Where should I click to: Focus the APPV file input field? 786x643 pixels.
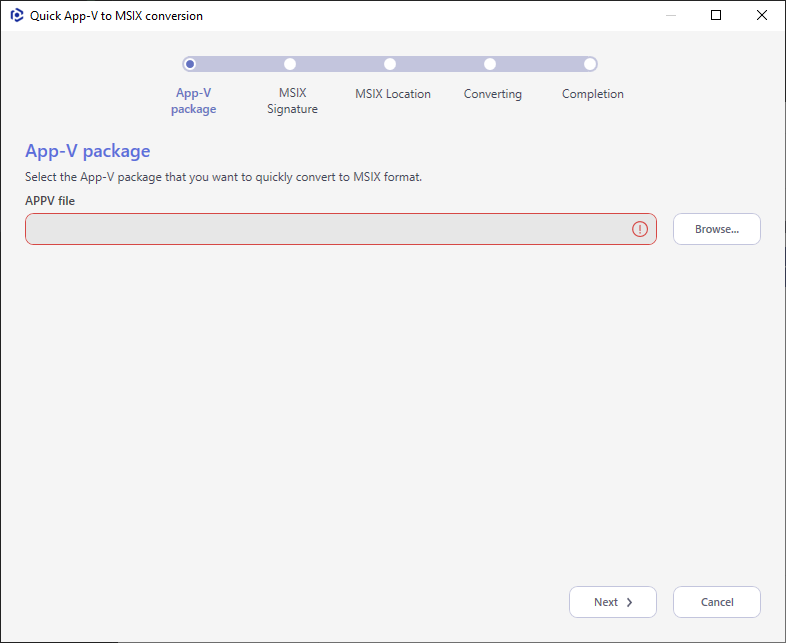[341, 229]
